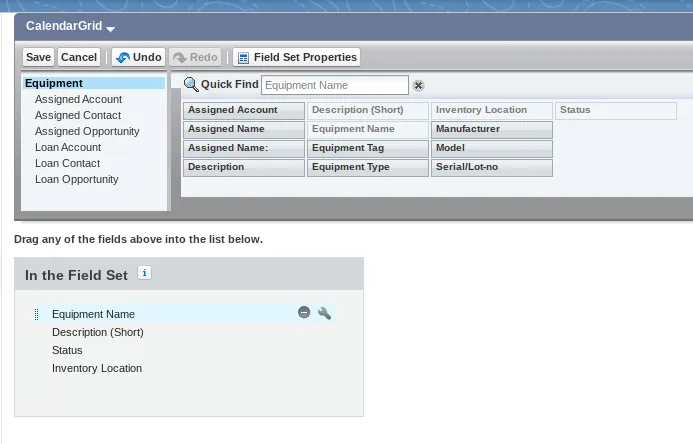This screenshot has width=693, height=444.
Task: Select Equipment Name in the field set
Action: point(93,314)
